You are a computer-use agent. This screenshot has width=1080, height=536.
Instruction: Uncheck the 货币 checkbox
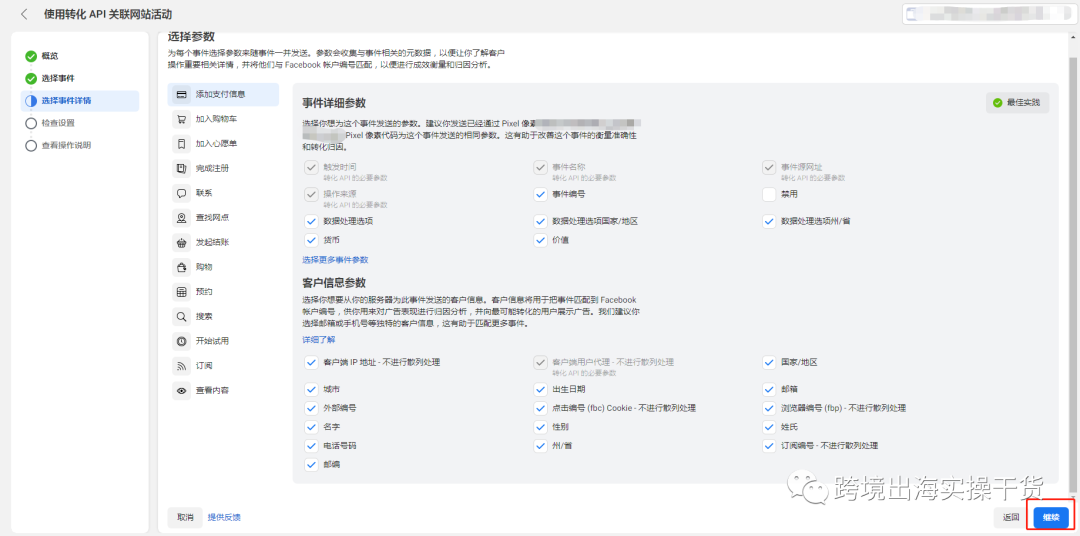tap(310, 240)
